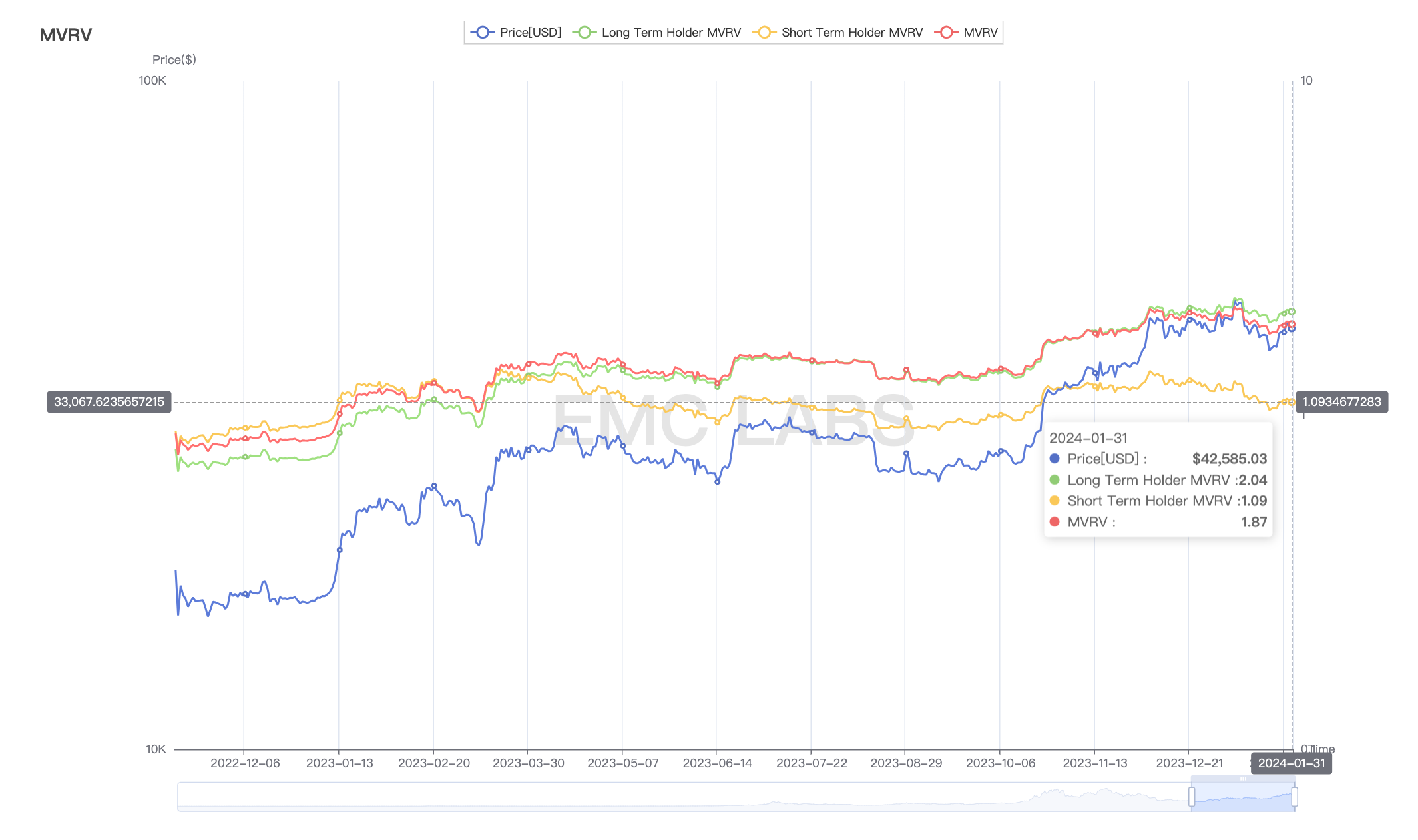Click the unselected data zoom track overview
Image resolution: width=1418 pixels, height=840 pixels.
(666, 797)
